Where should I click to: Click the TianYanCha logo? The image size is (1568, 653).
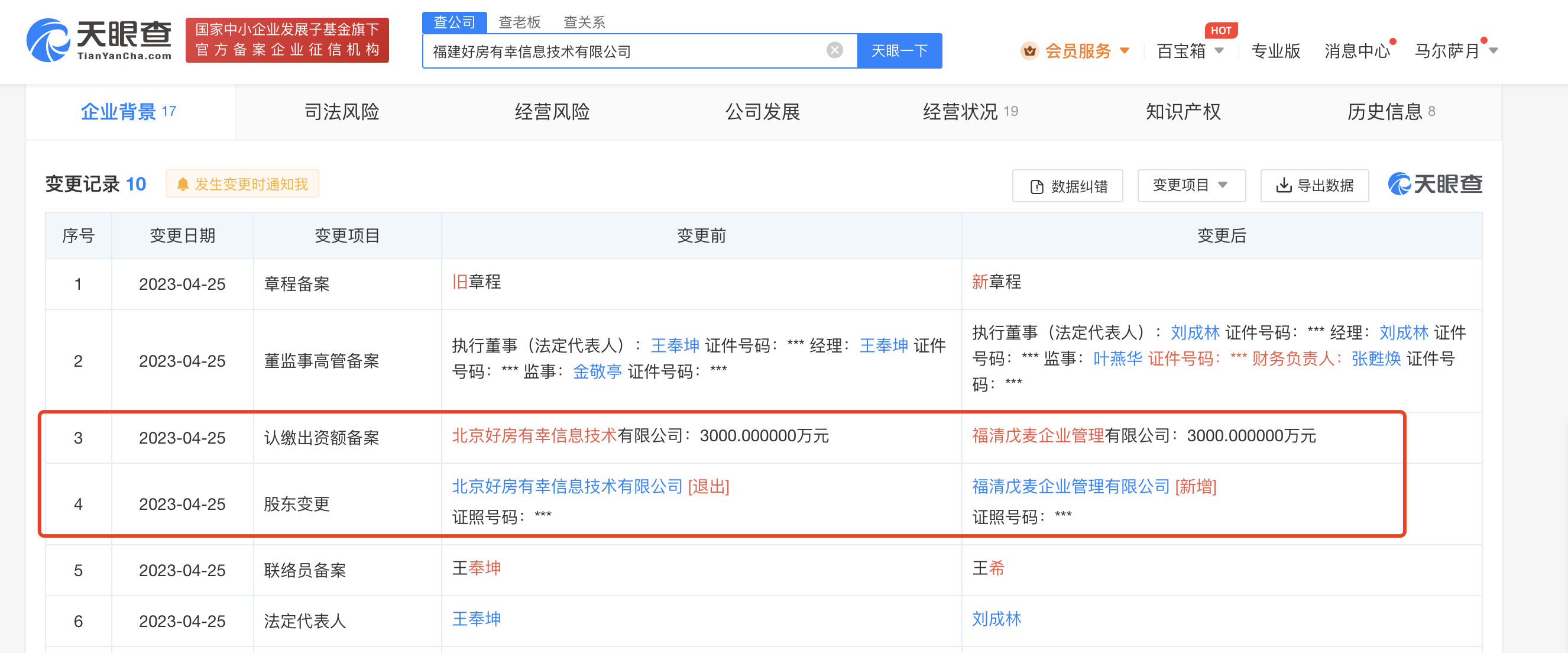click(x=99, y=40)
